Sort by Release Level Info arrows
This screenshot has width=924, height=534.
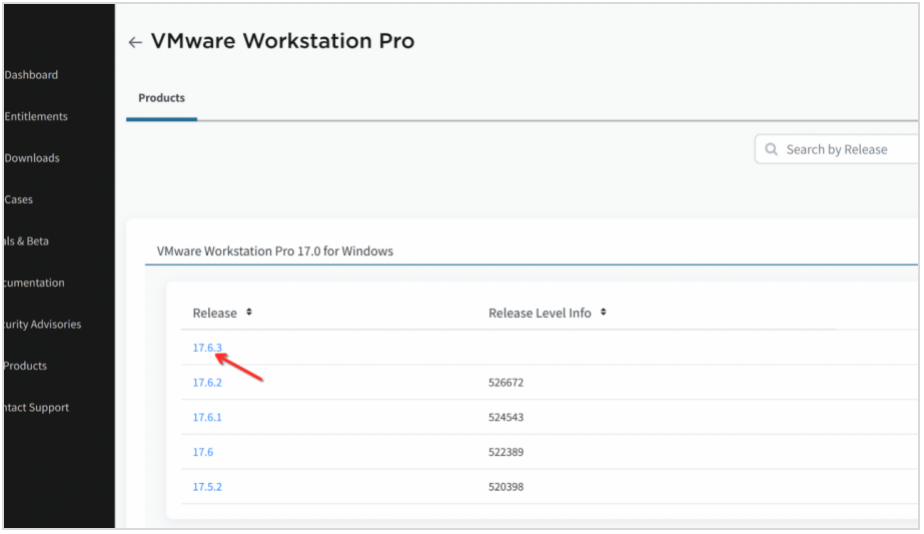tap(603, 312)
